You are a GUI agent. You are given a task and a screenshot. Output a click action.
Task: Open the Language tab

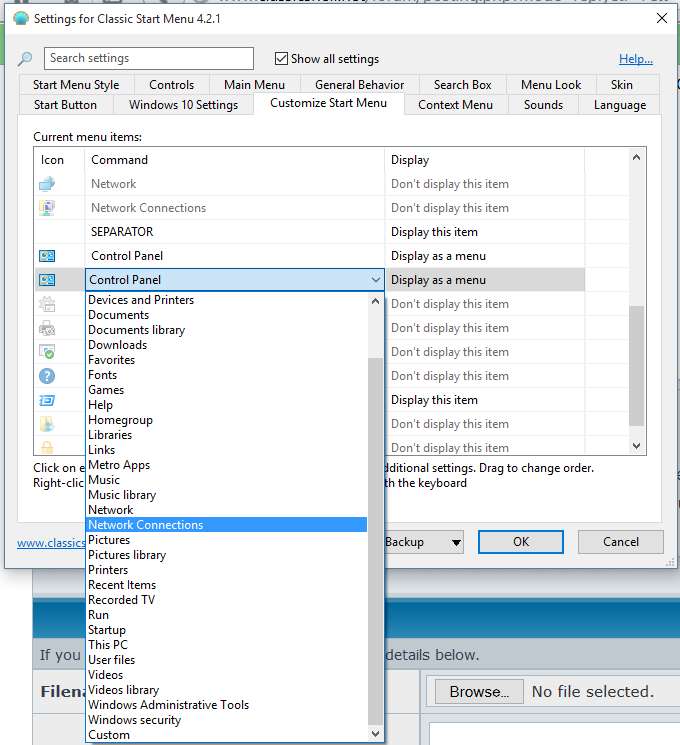[x=620, y=105]
